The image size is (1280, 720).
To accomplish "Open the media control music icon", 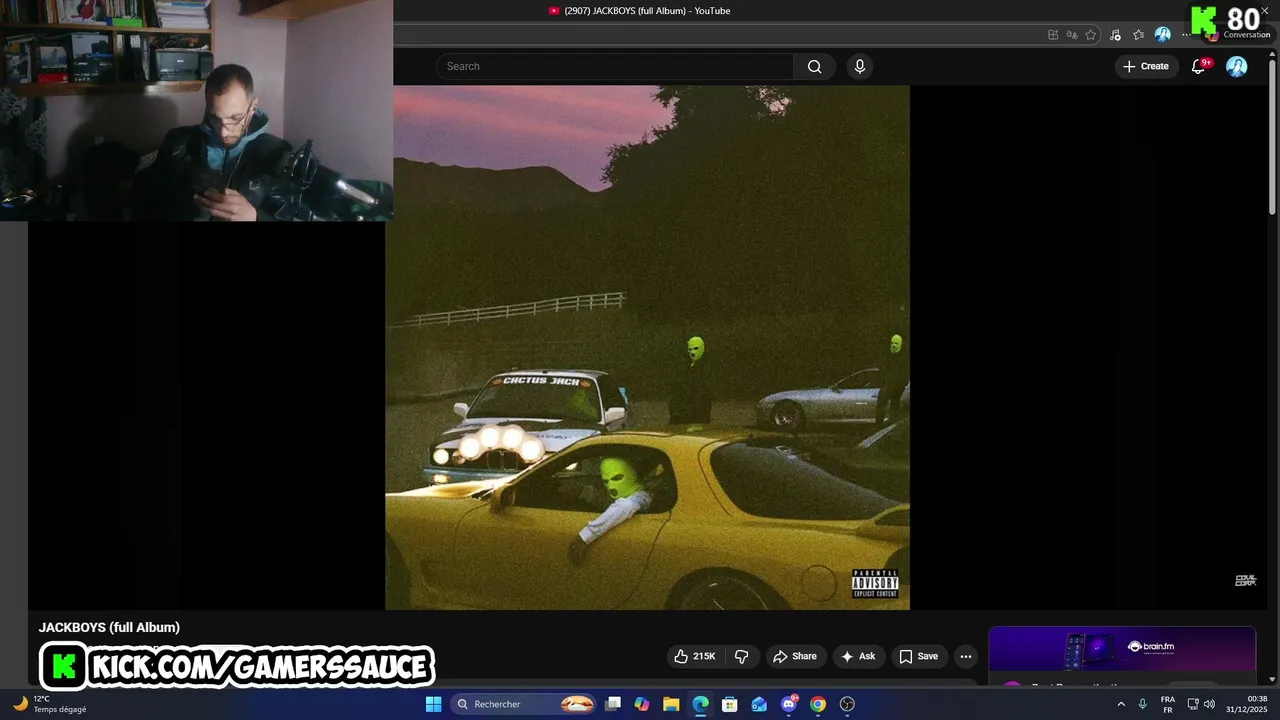I will (x=1116, y=35).
